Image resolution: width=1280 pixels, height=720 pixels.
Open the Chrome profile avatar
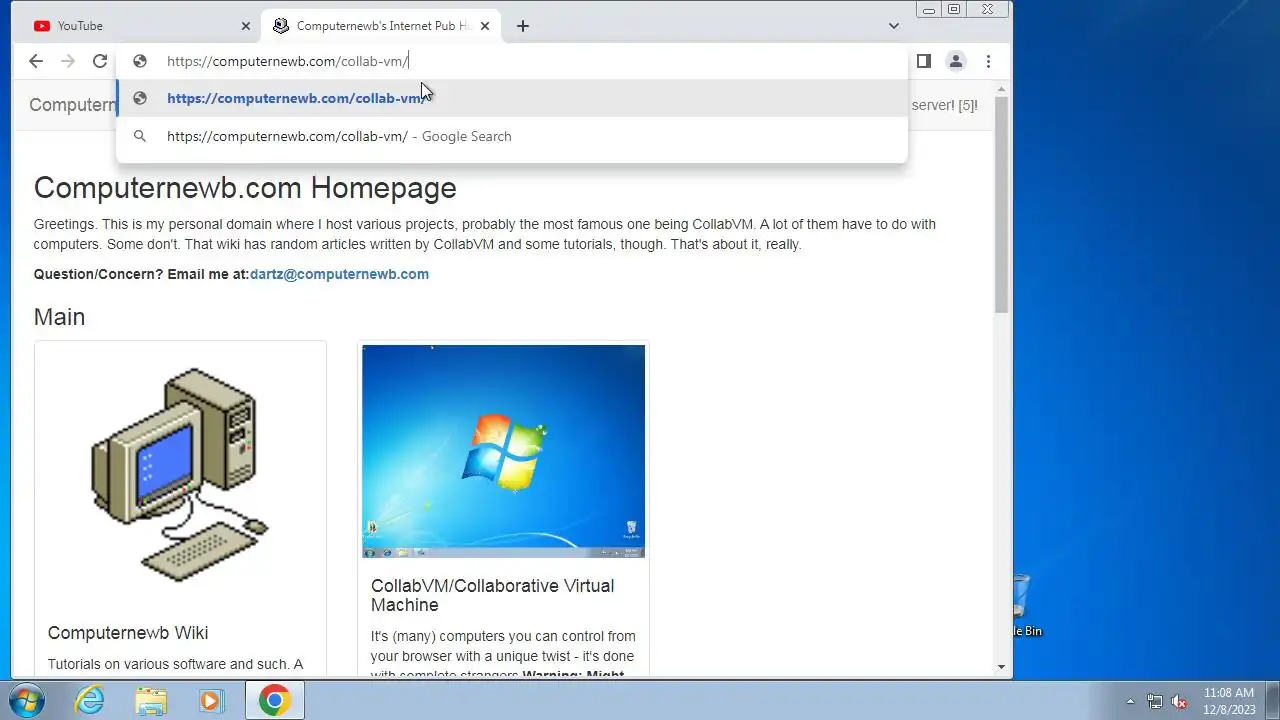tap(956, 61)
